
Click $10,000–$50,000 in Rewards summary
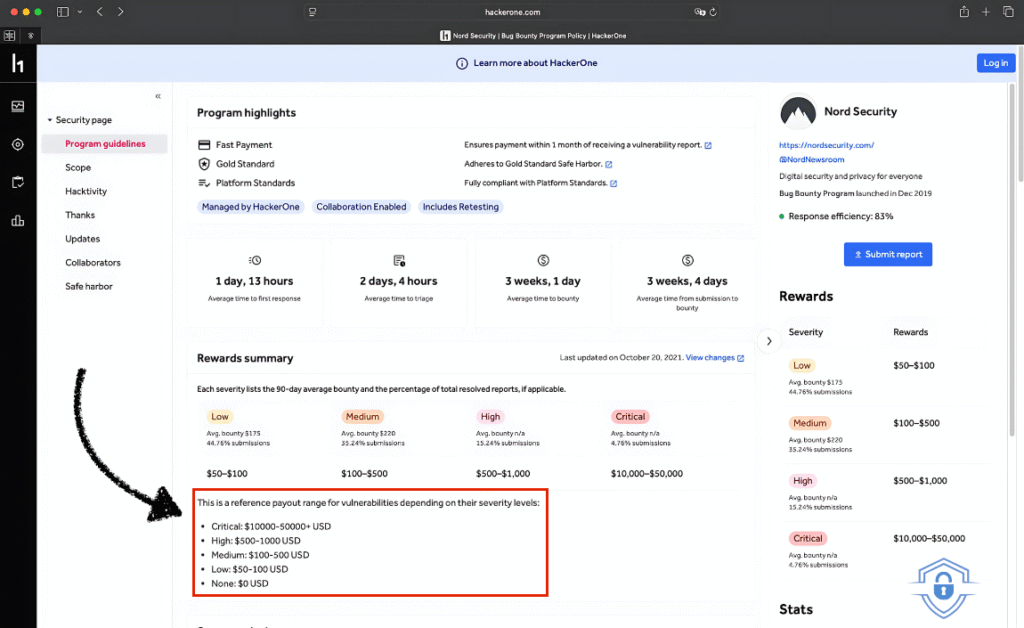647,474
